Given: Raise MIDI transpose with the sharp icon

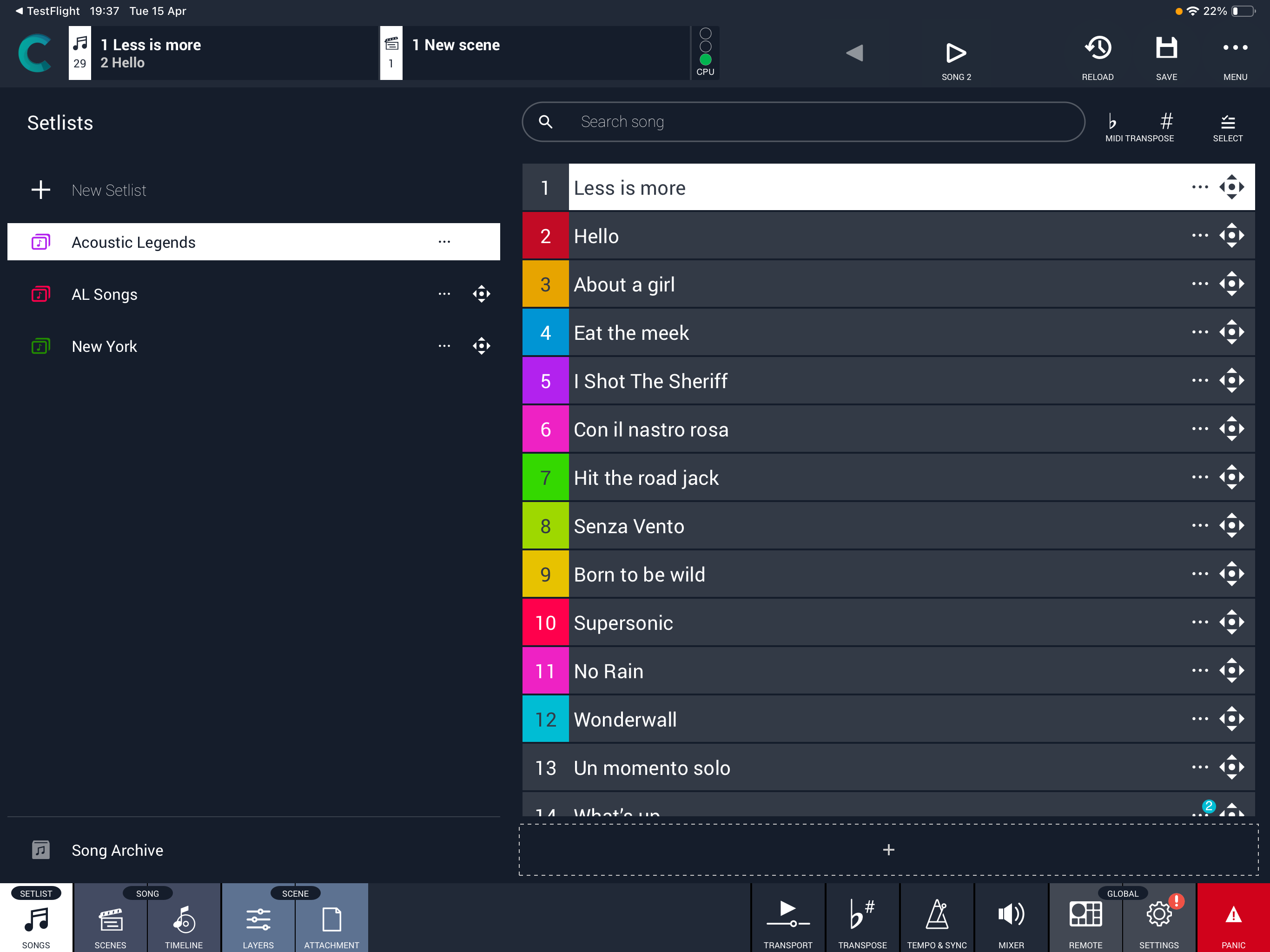Looking at the screenshot, I should tap(1166, 121).
